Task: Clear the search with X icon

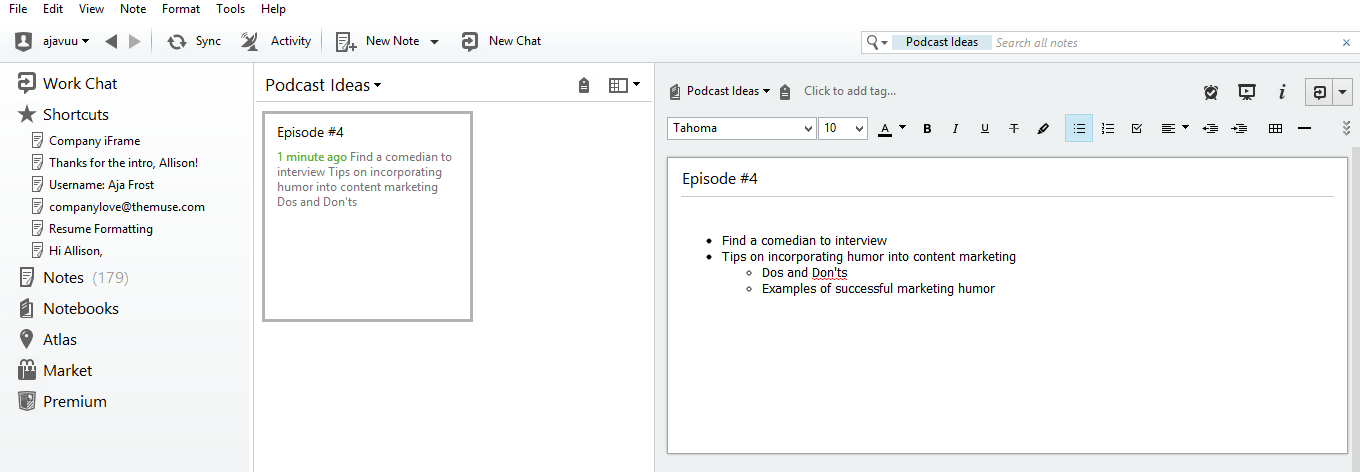Action: (x=1346, y=42)
